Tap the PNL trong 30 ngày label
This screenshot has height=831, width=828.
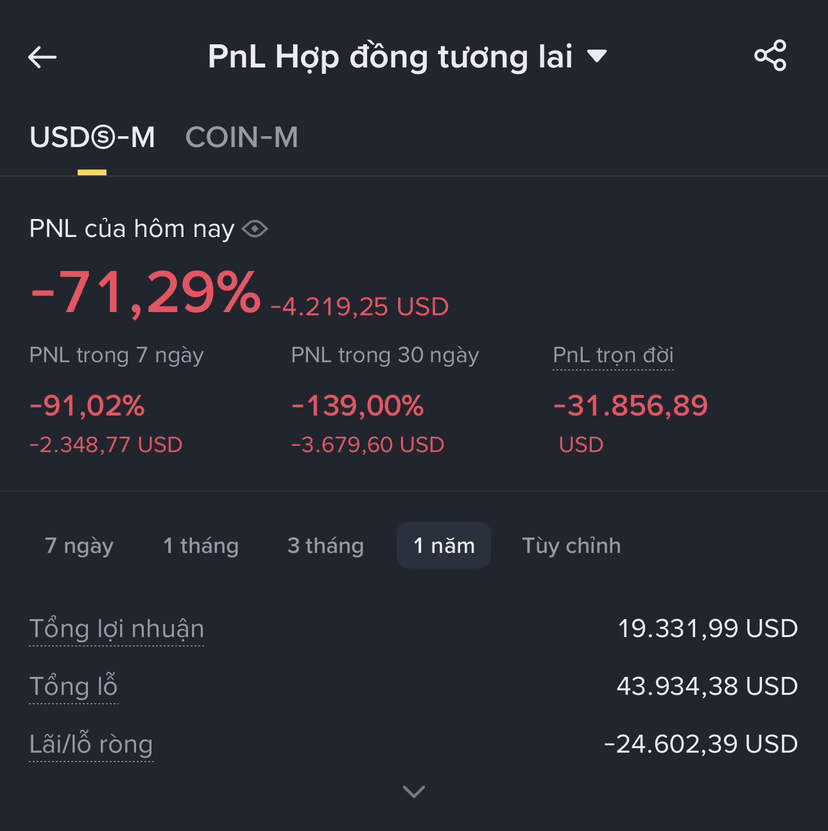click(385, 355)
